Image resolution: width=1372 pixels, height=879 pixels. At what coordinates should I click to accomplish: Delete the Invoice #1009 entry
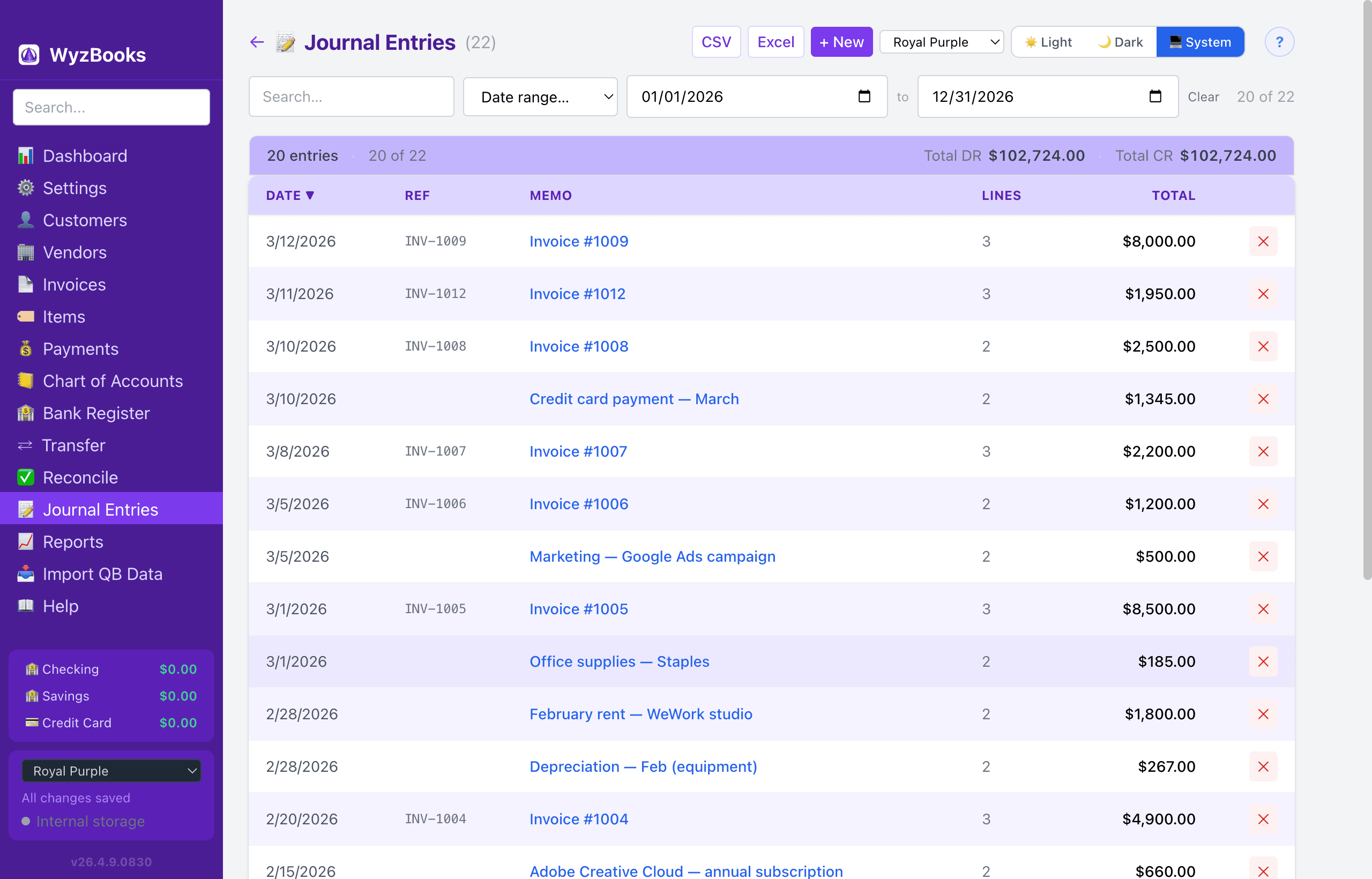(x=1263, y=241)
